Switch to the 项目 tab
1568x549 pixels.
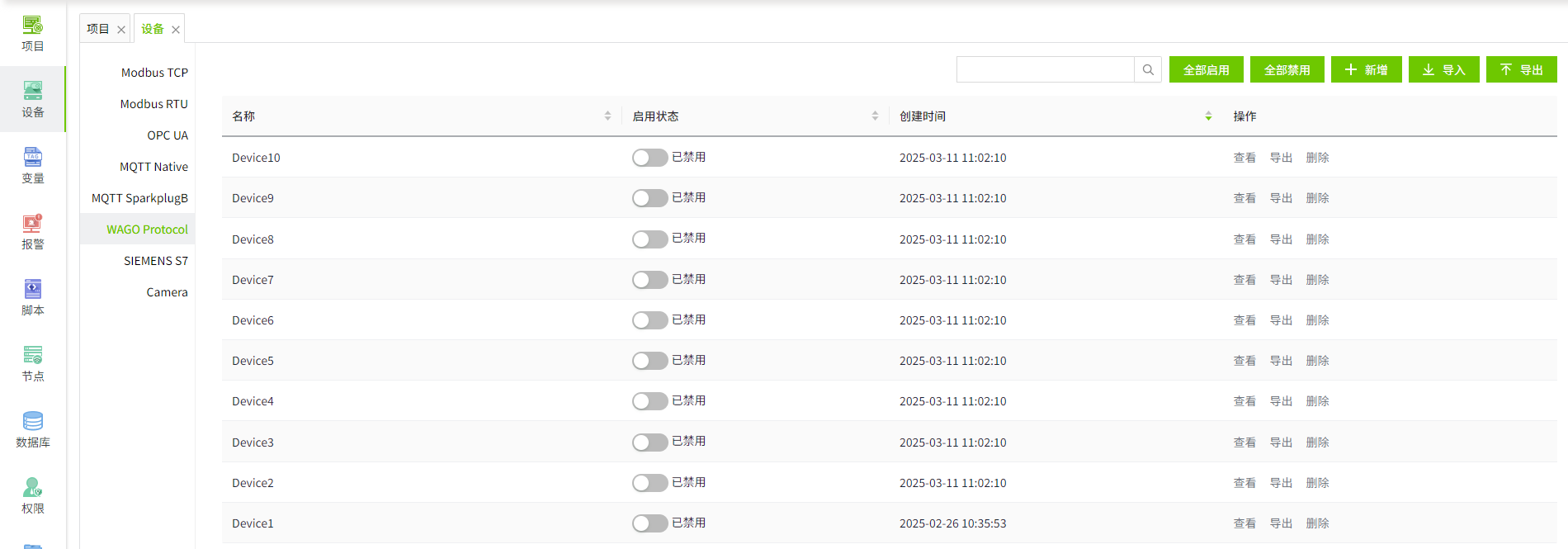click(x=98, y=29)
